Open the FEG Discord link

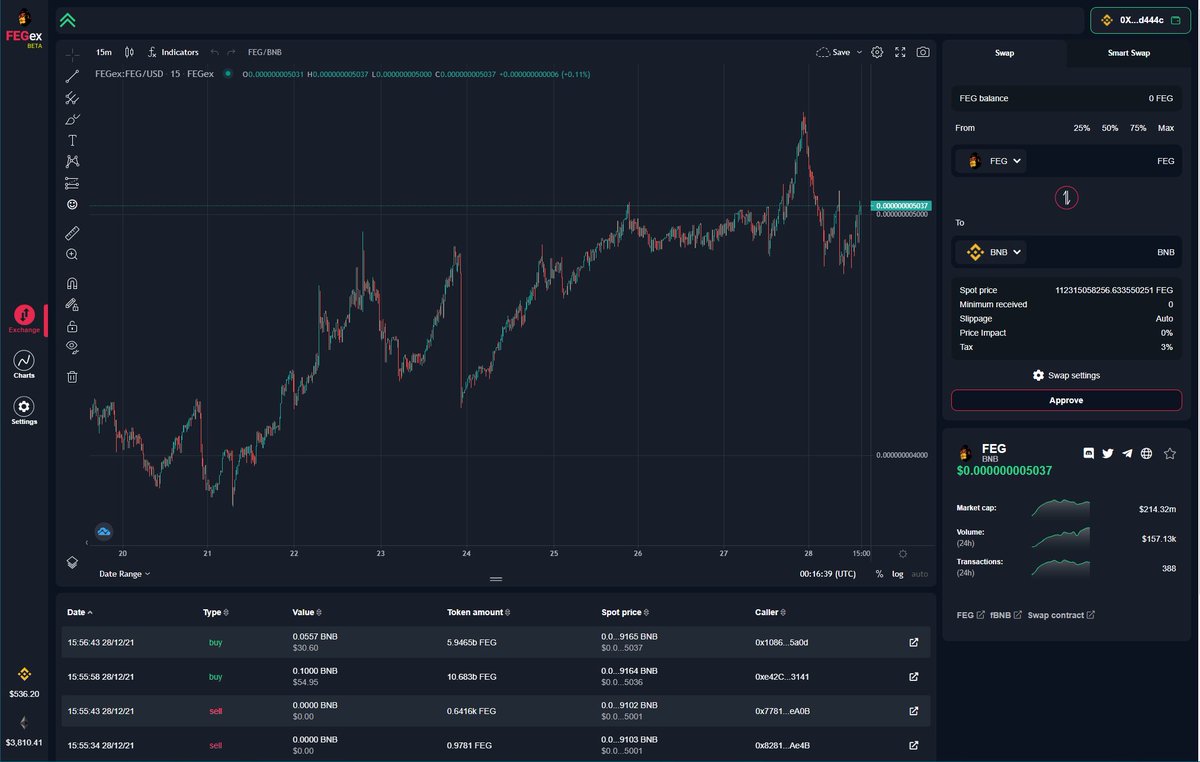tap(1089, 453)
